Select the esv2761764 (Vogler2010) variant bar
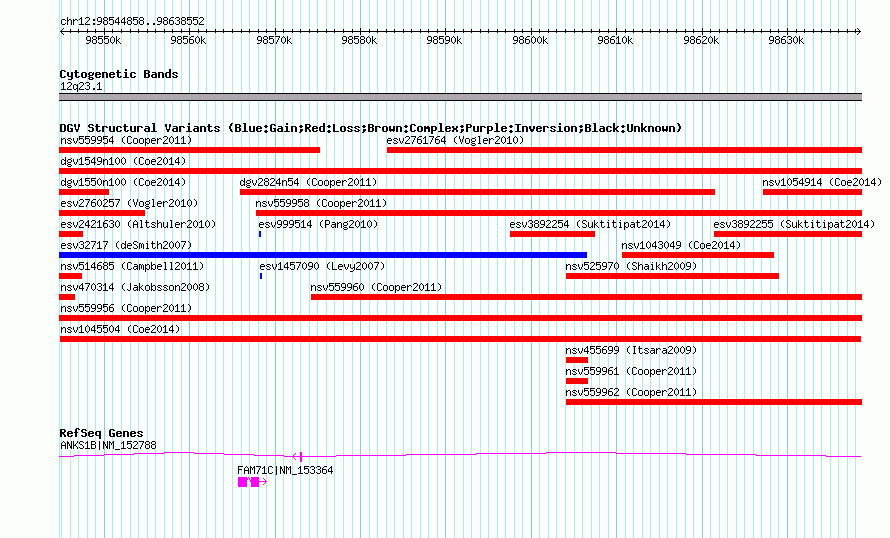890x538 pixels. (x=624, y=150)
